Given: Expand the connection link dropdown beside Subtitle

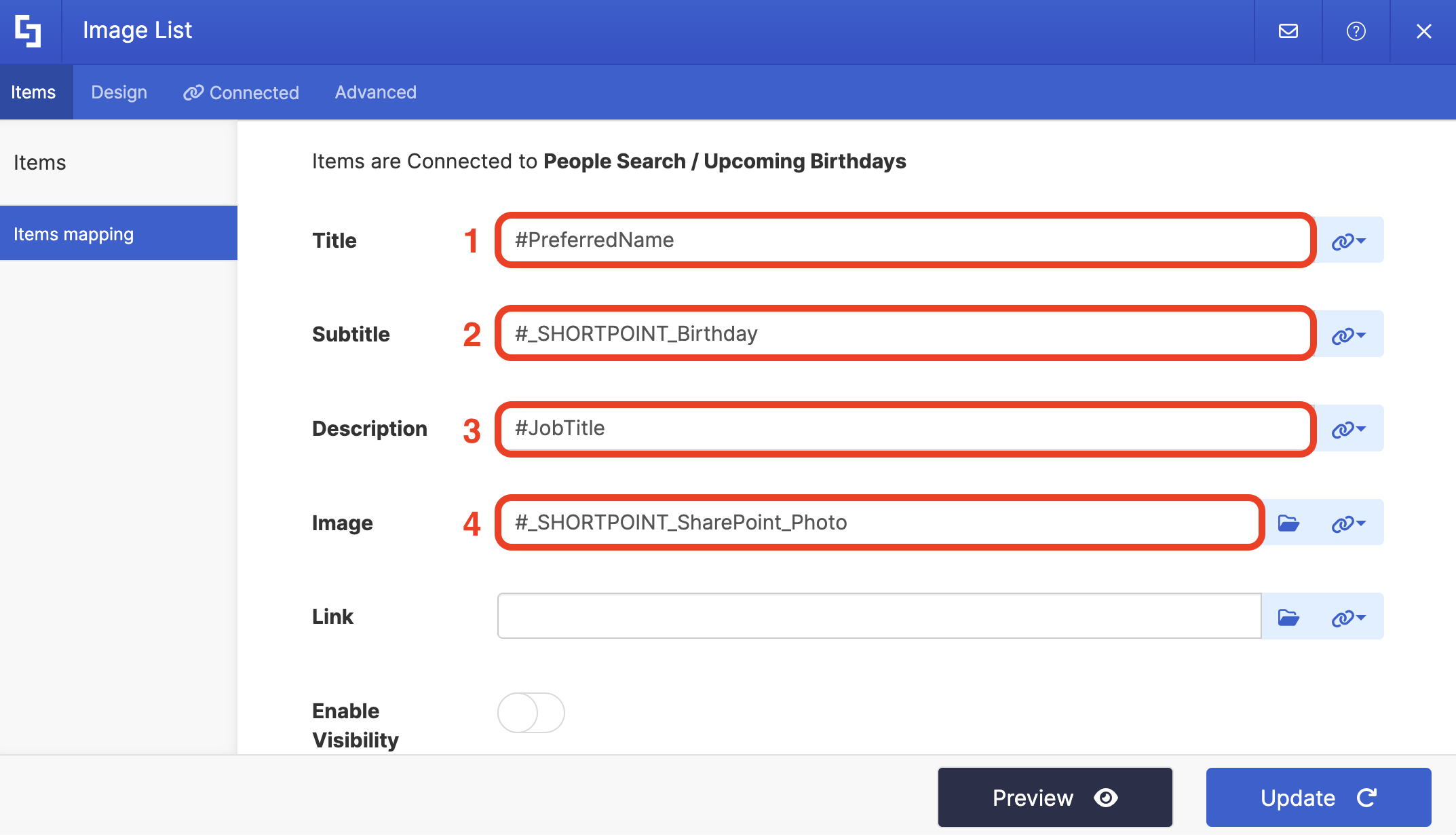Looking at the screenshot, I should (x=1348, y=335).
